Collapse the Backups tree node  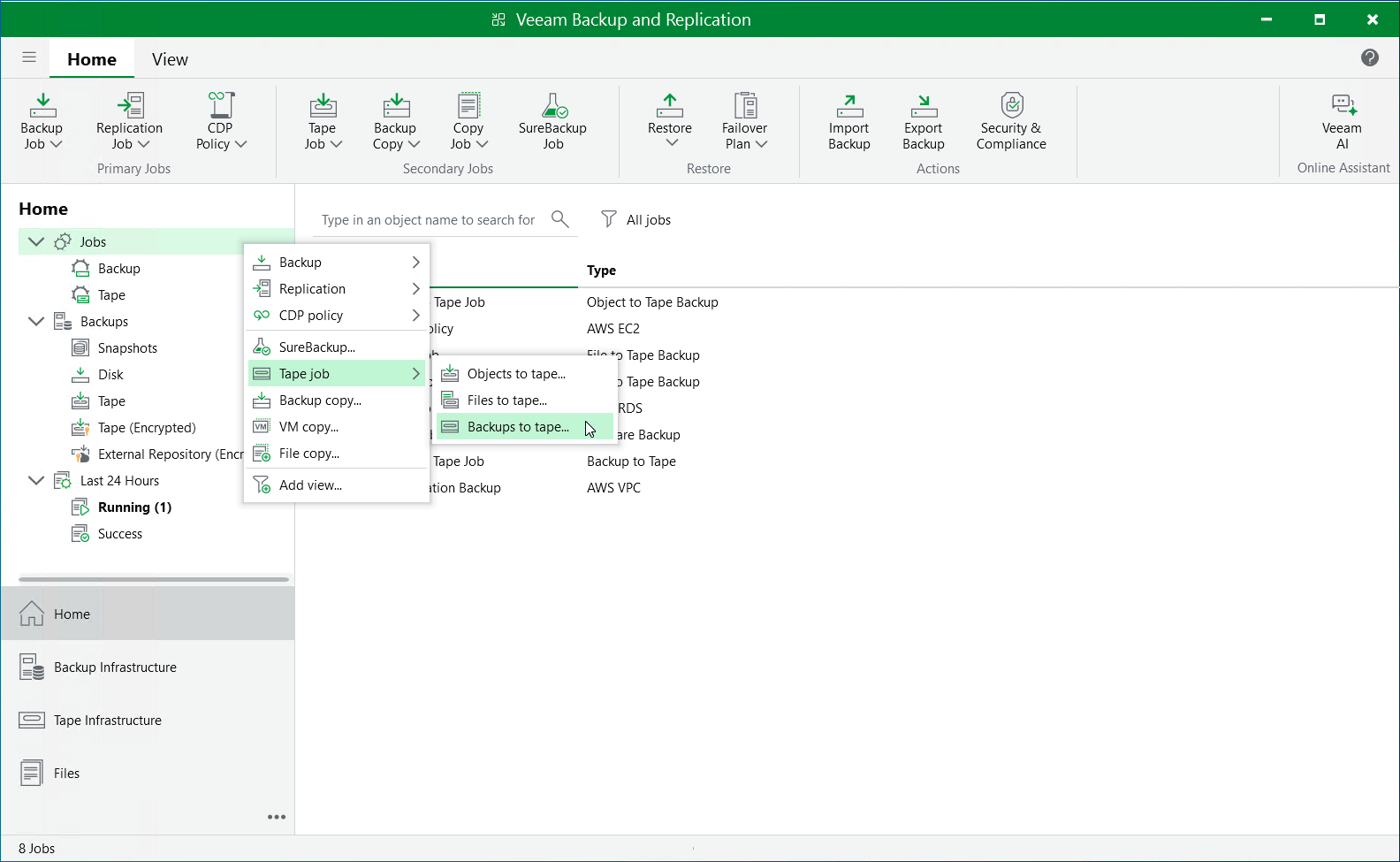click(36, 321)
